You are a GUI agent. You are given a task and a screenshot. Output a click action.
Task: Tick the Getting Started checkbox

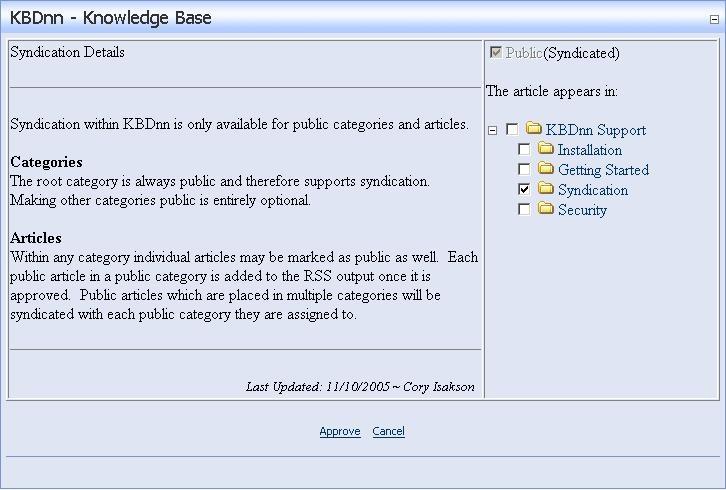(524, 170)
